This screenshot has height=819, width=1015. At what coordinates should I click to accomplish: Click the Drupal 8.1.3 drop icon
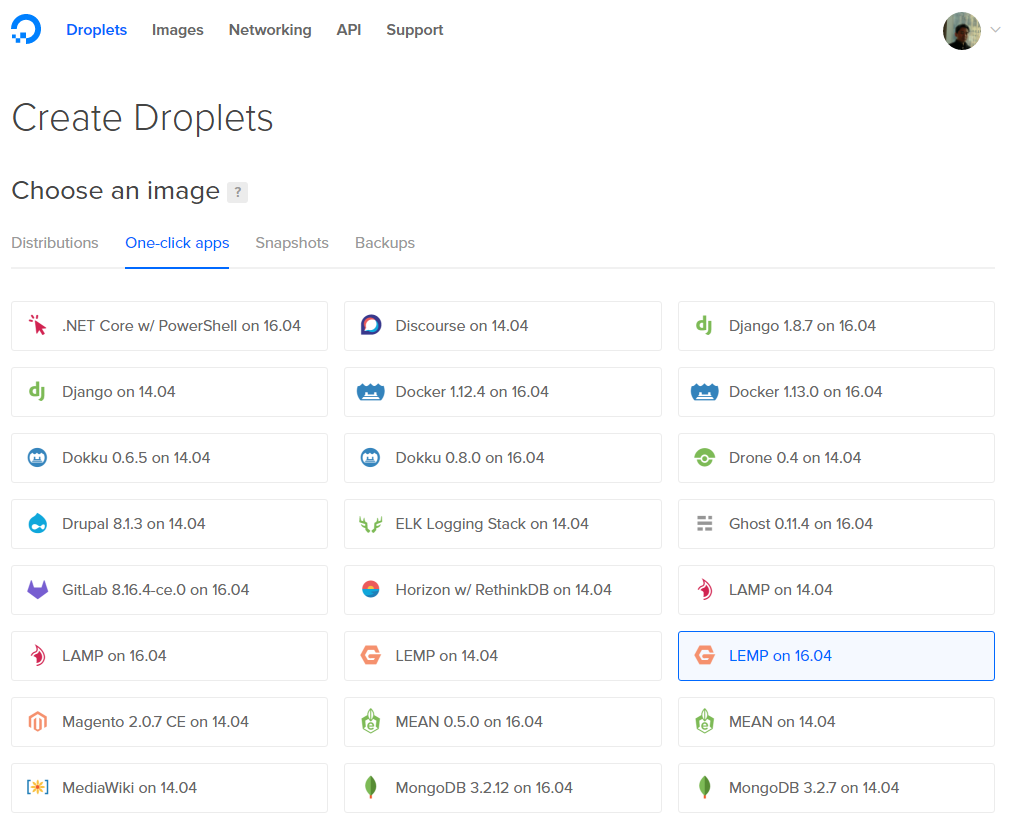[x=38, y=523]
